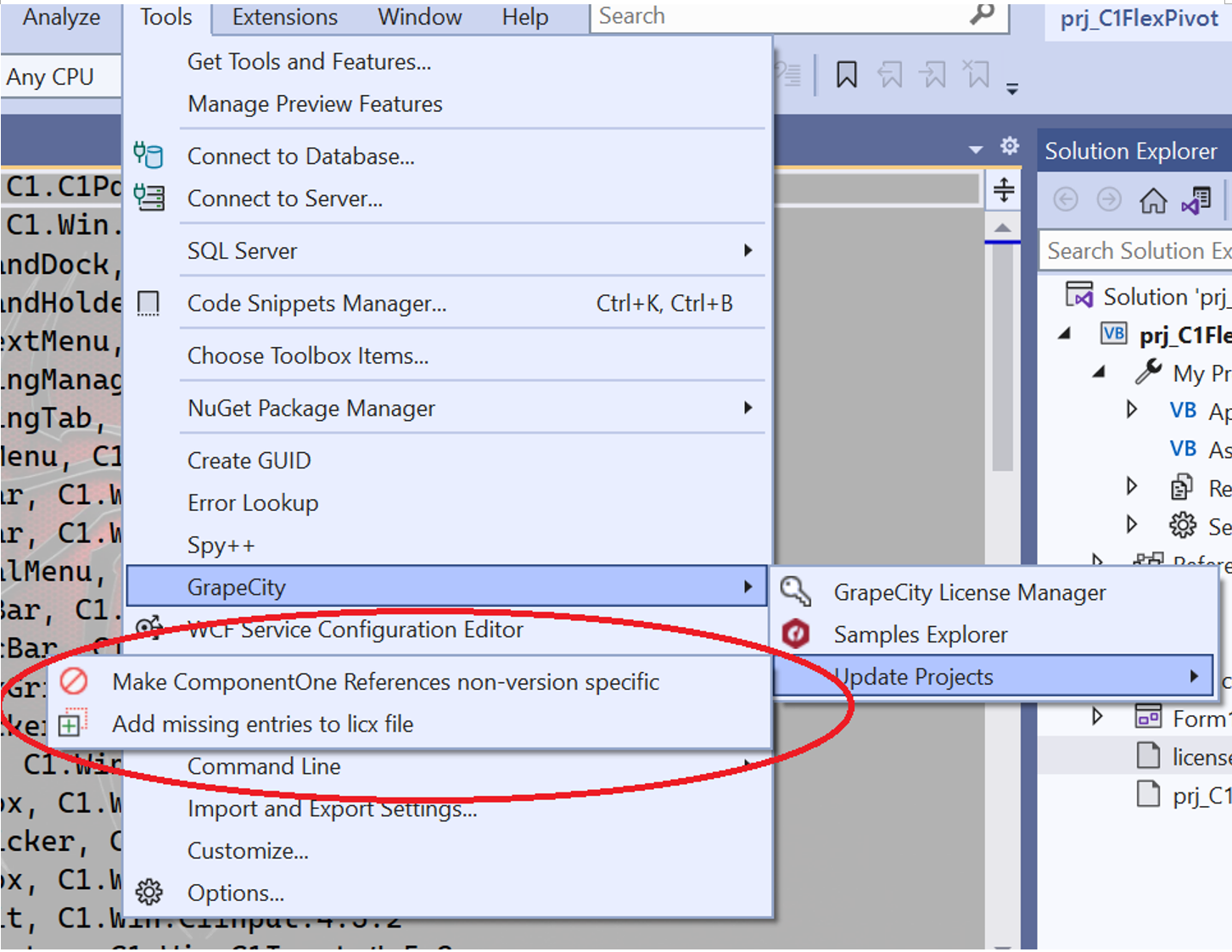Click the Options gear icon
The image size is (1232, 952).
[149, 893]
